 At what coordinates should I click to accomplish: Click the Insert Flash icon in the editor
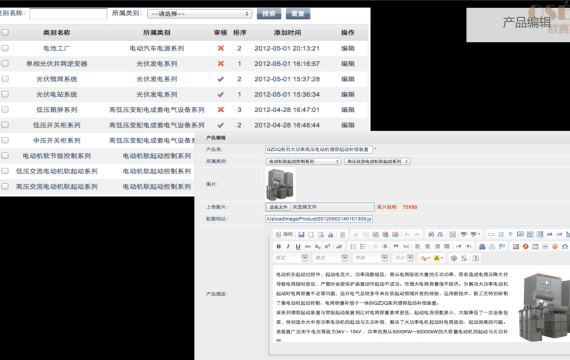coord(525,247)
